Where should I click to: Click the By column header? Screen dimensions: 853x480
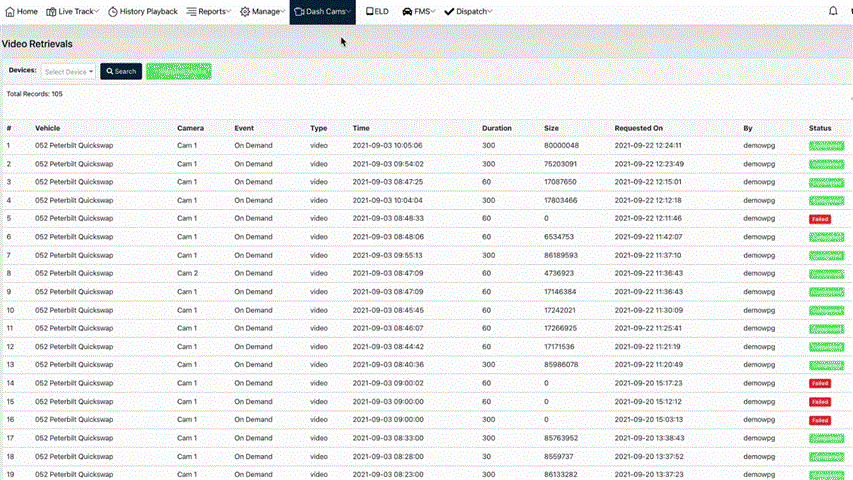[748, 128]
